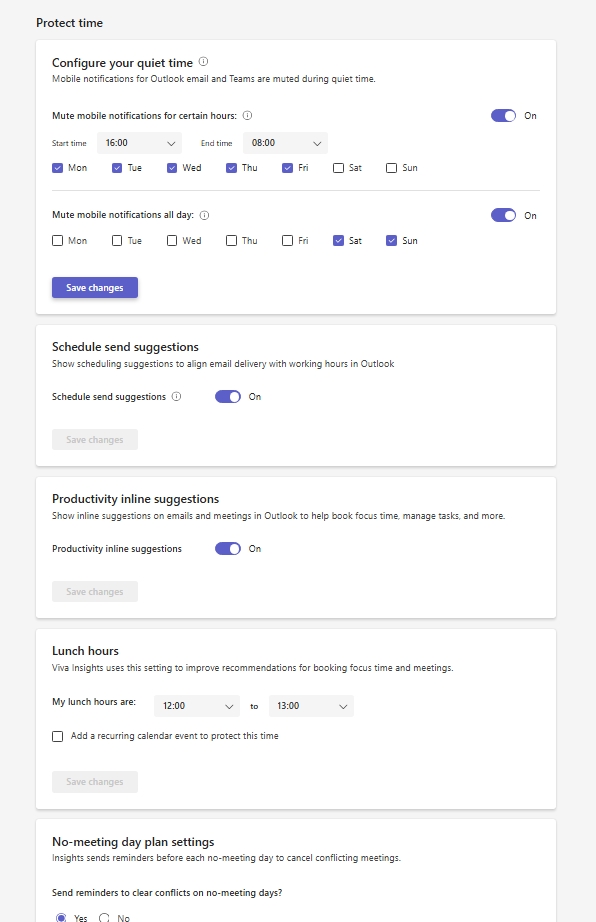The height and width of the screenshot is (922, 596).
Task: Switch off Schedule send suggestions toggle
Action: click(227, 397)
